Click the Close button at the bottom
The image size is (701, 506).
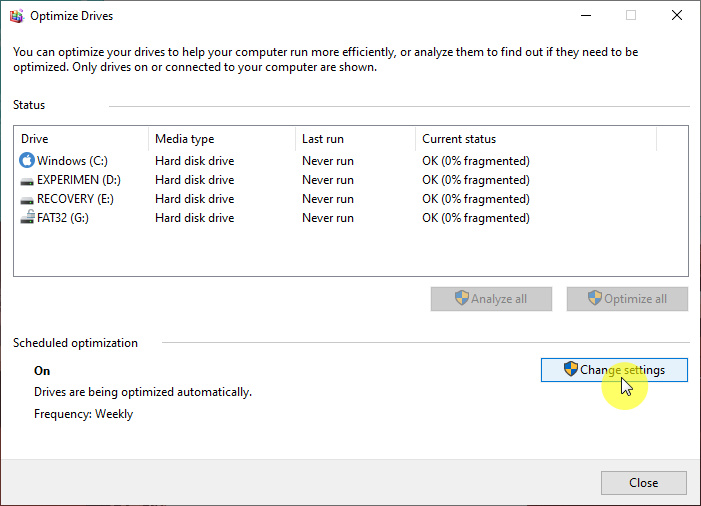(643, 483)
